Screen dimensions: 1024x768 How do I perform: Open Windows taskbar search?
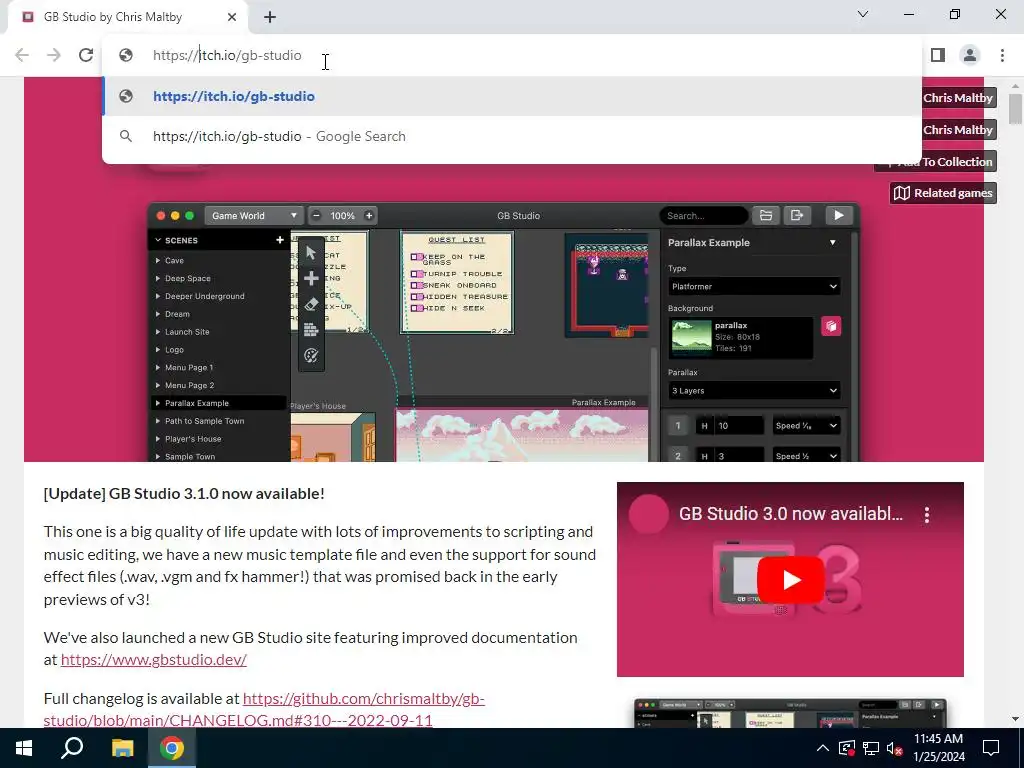[72, 748]
